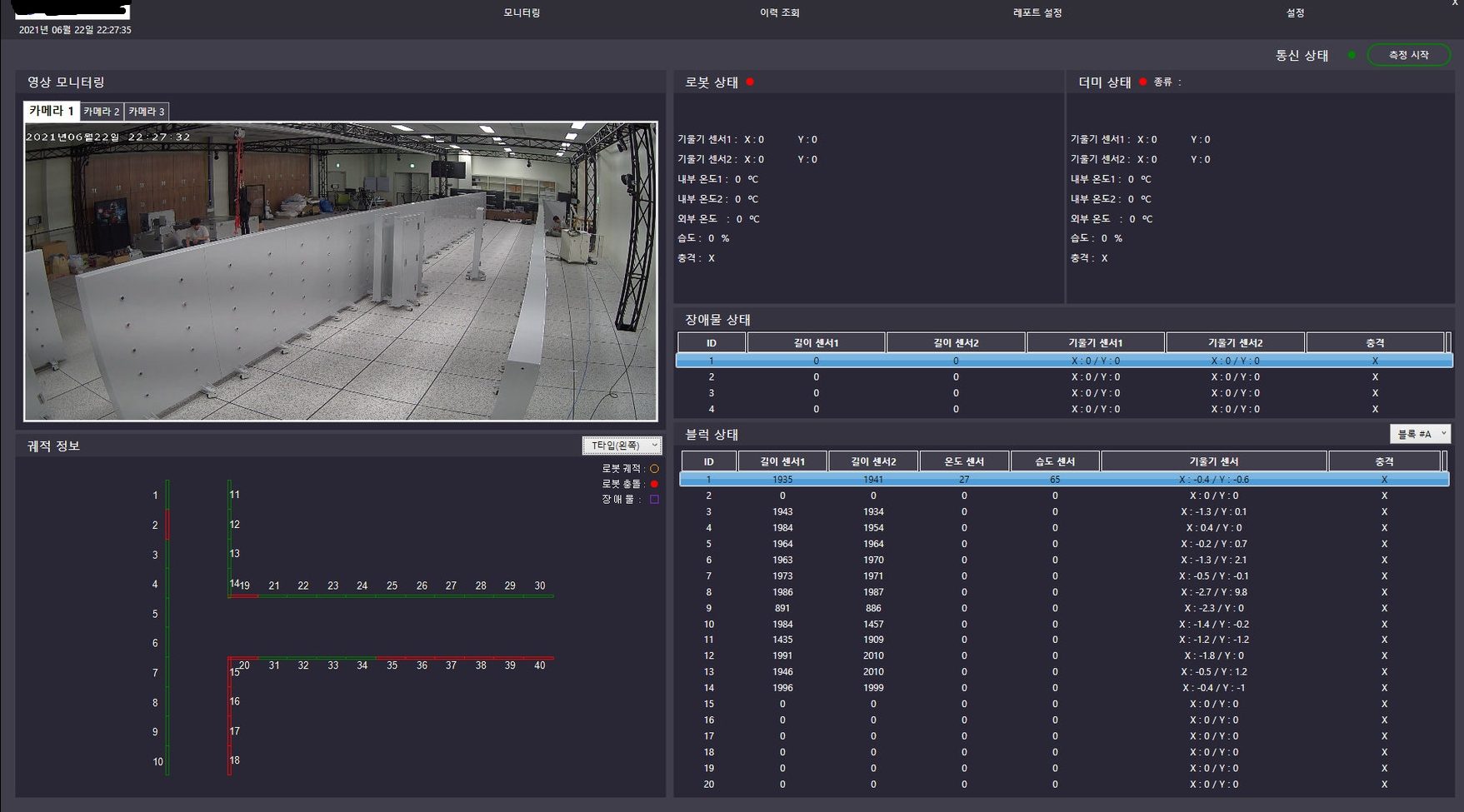Select obstacle row ID 1
The image size is (1464, 812).
click(x=1064, y=361)
